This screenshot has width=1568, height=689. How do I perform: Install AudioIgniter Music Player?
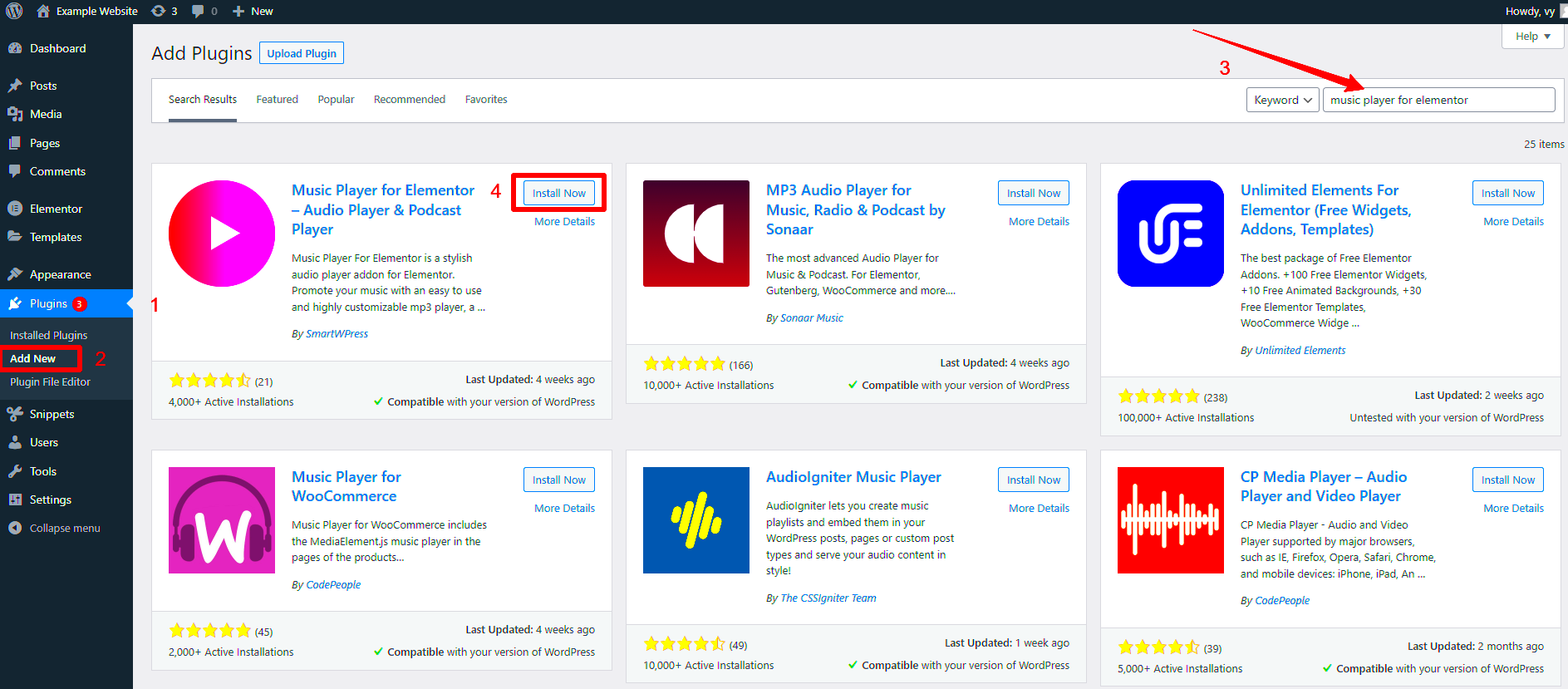[x=1034, y=480]
